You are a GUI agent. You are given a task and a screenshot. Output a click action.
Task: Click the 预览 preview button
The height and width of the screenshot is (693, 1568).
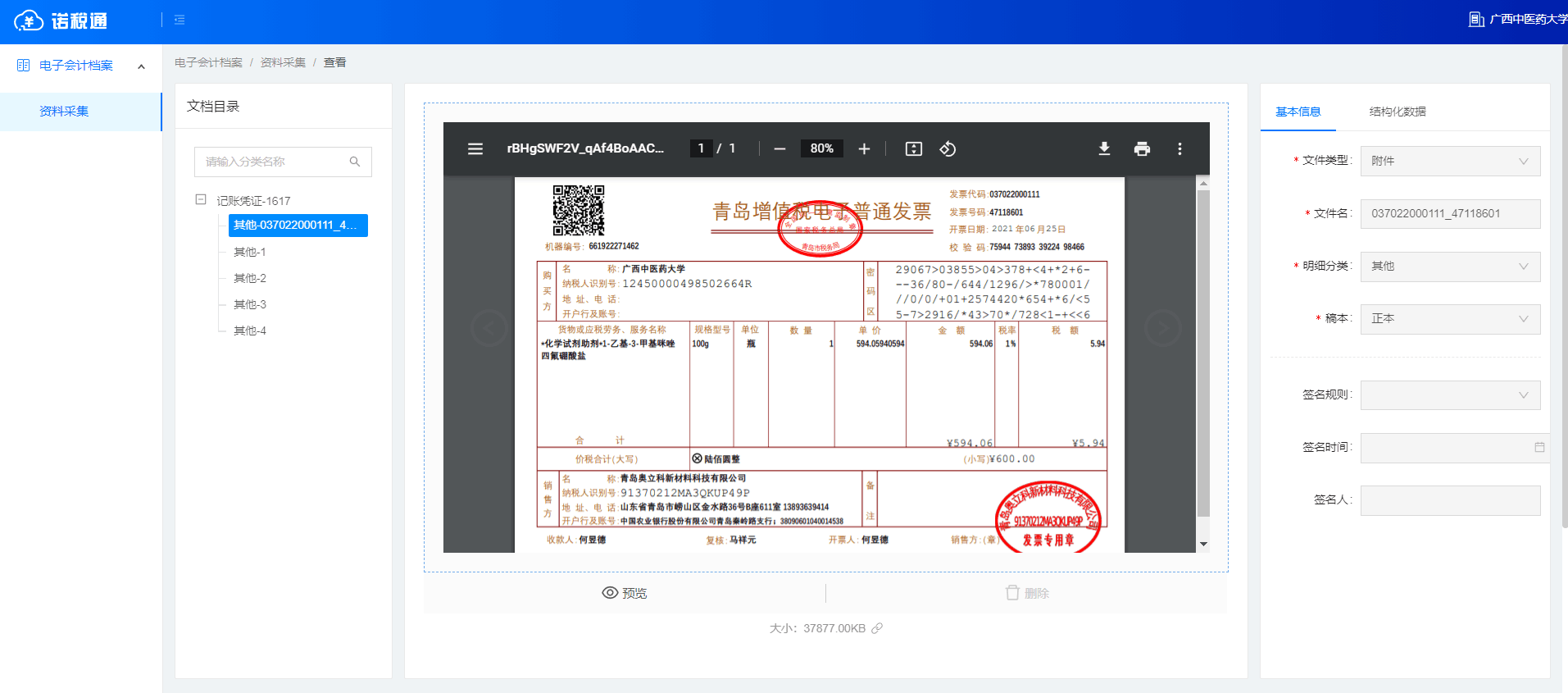tap(625, 593)
